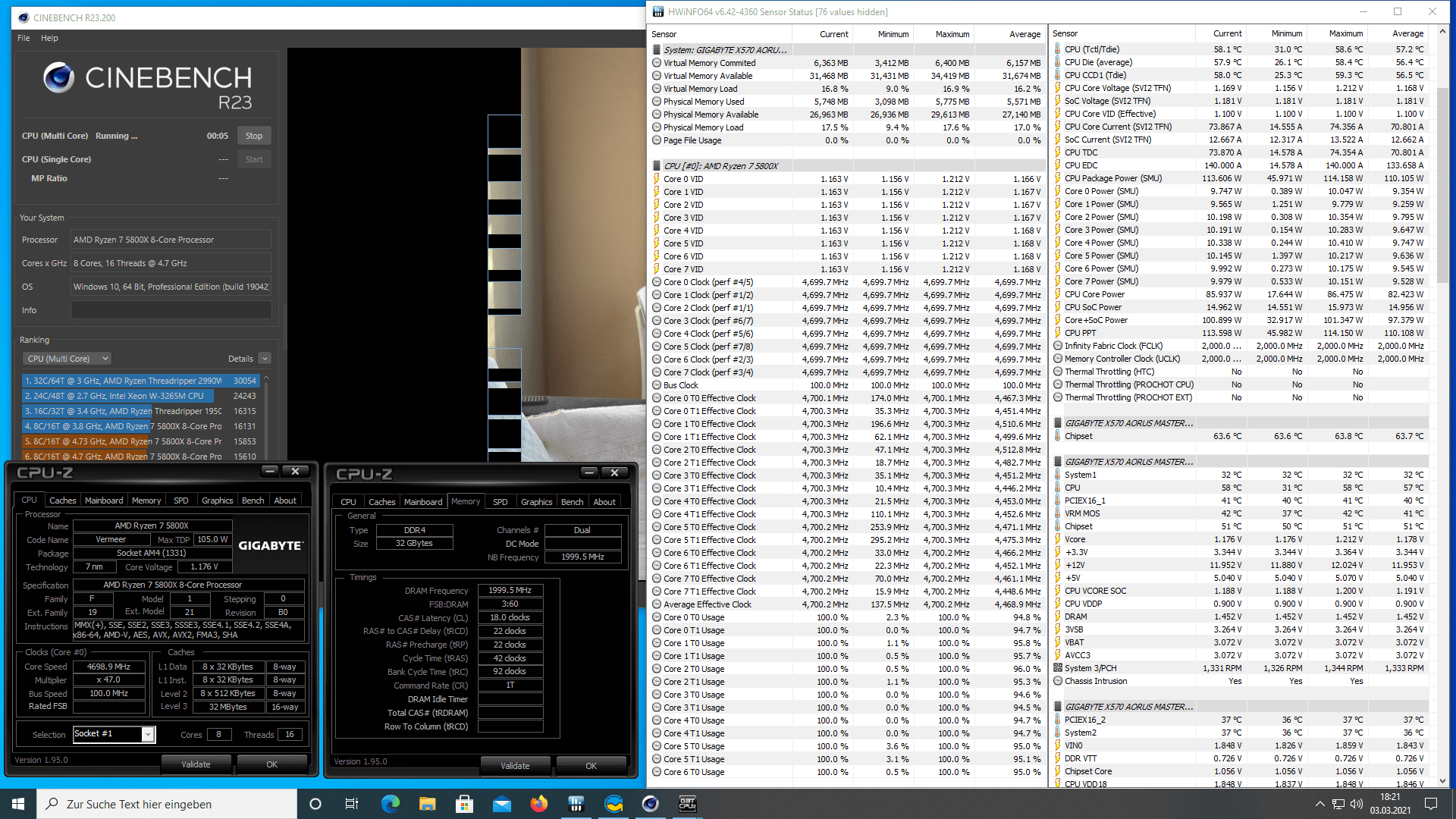This screenshot has height=819, width=1456.
Task: Select the VRM MOS temperature row
Action: point(1238,513)
